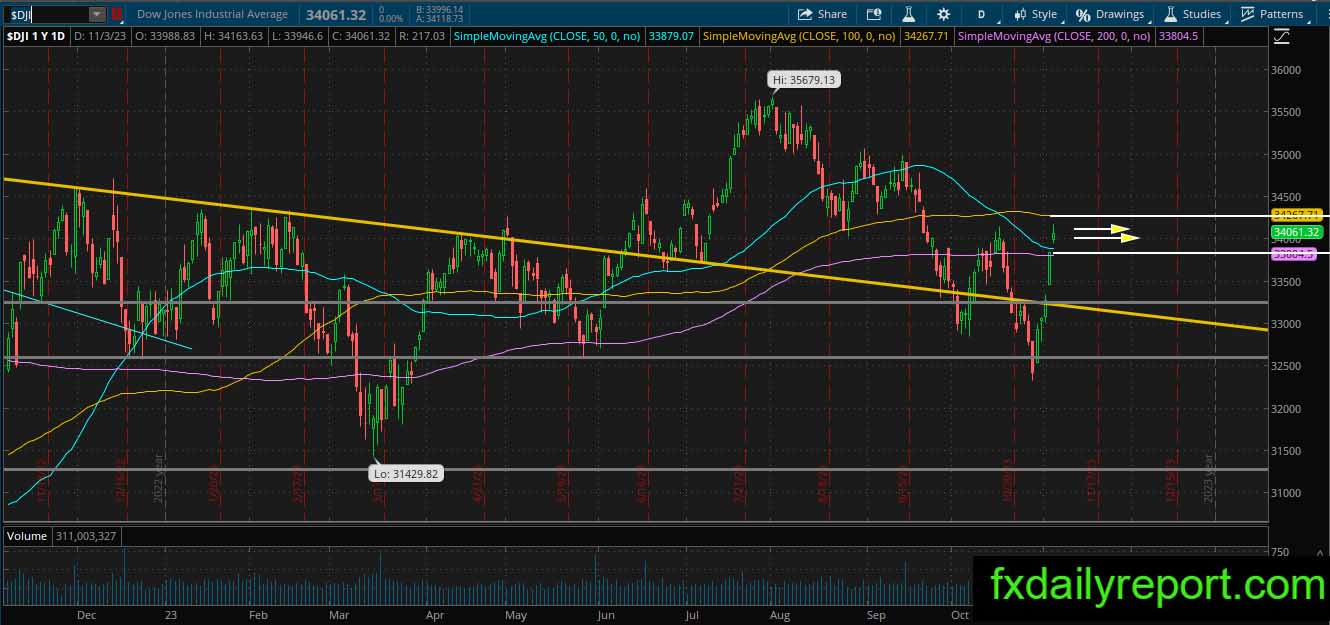Open the symbol selector dropdown arrow
The image size is (1330, 625).
97,14
